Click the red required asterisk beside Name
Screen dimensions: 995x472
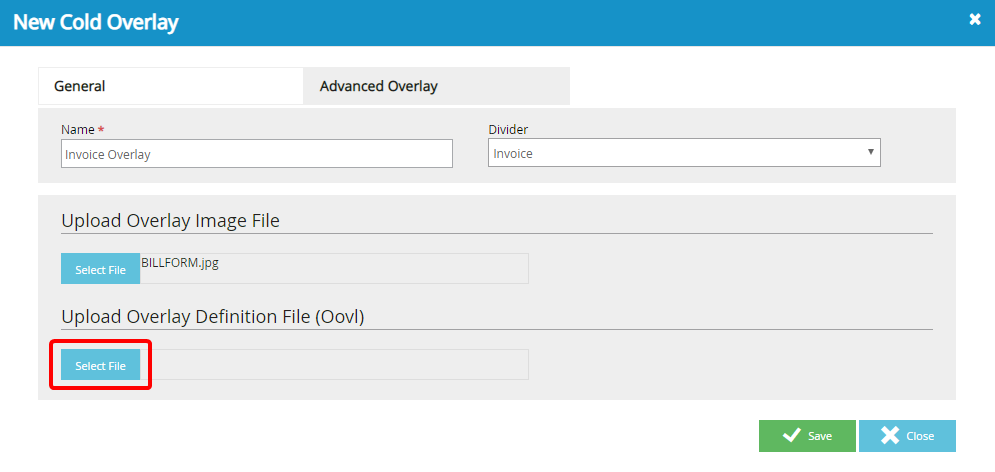pos(101,130)
